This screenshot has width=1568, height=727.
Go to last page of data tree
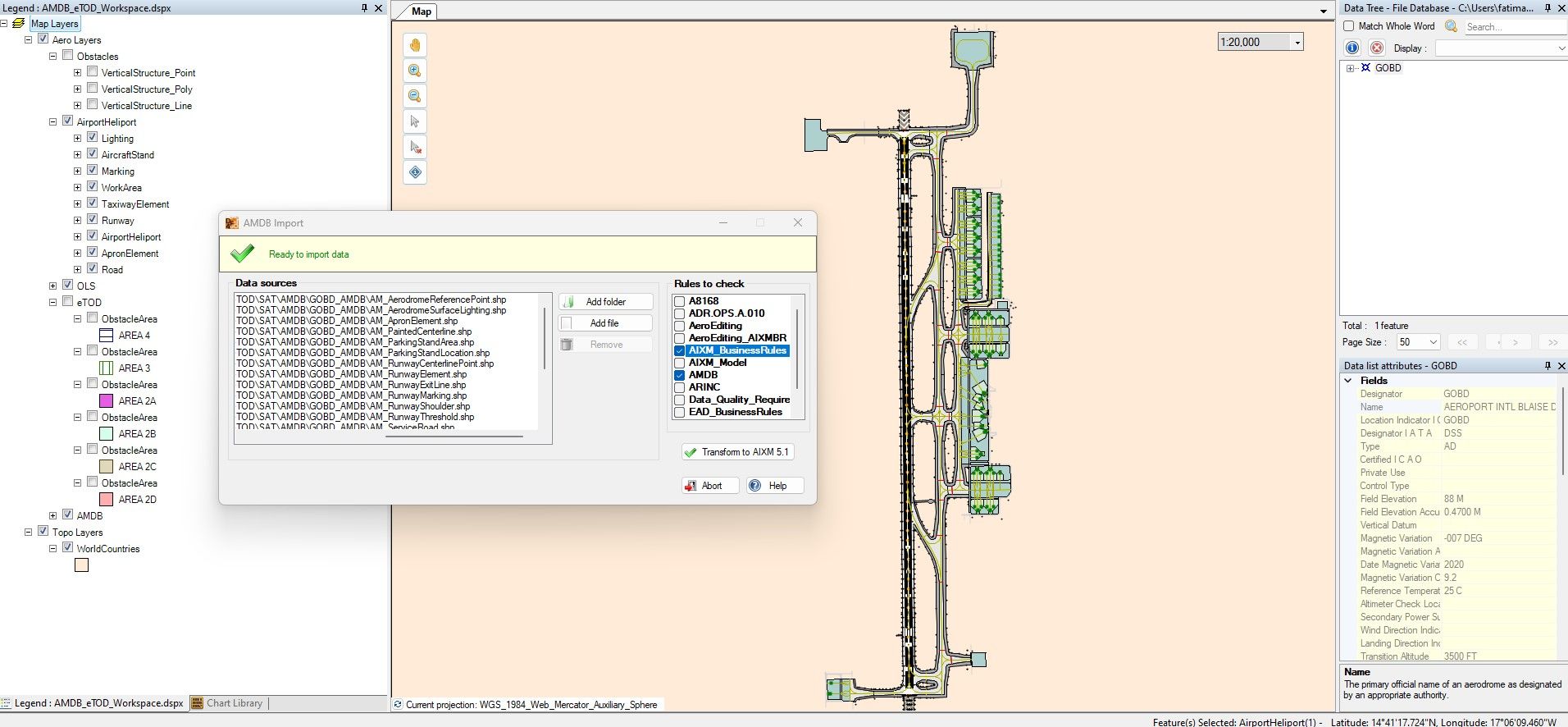pos(1552,342)
